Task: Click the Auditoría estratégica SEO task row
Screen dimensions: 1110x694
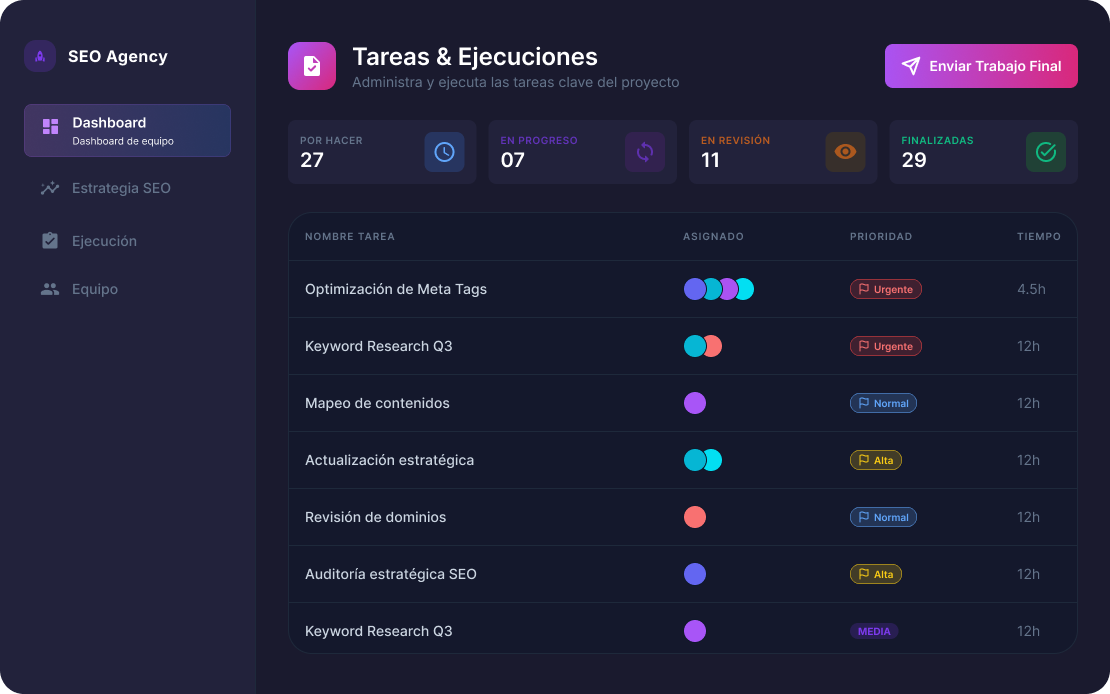Action: coord(391,574)
